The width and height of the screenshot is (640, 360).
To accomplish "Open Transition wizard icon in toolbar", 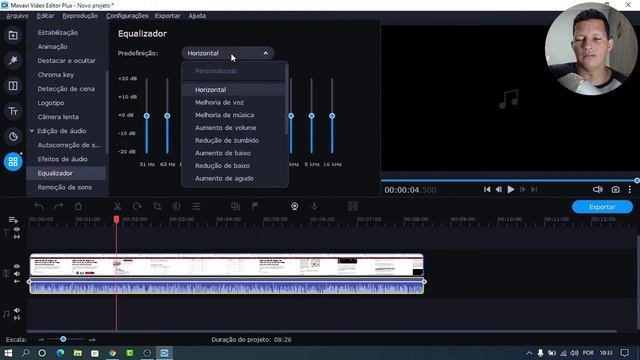I will pyautogui.click(x=236, y=207).
